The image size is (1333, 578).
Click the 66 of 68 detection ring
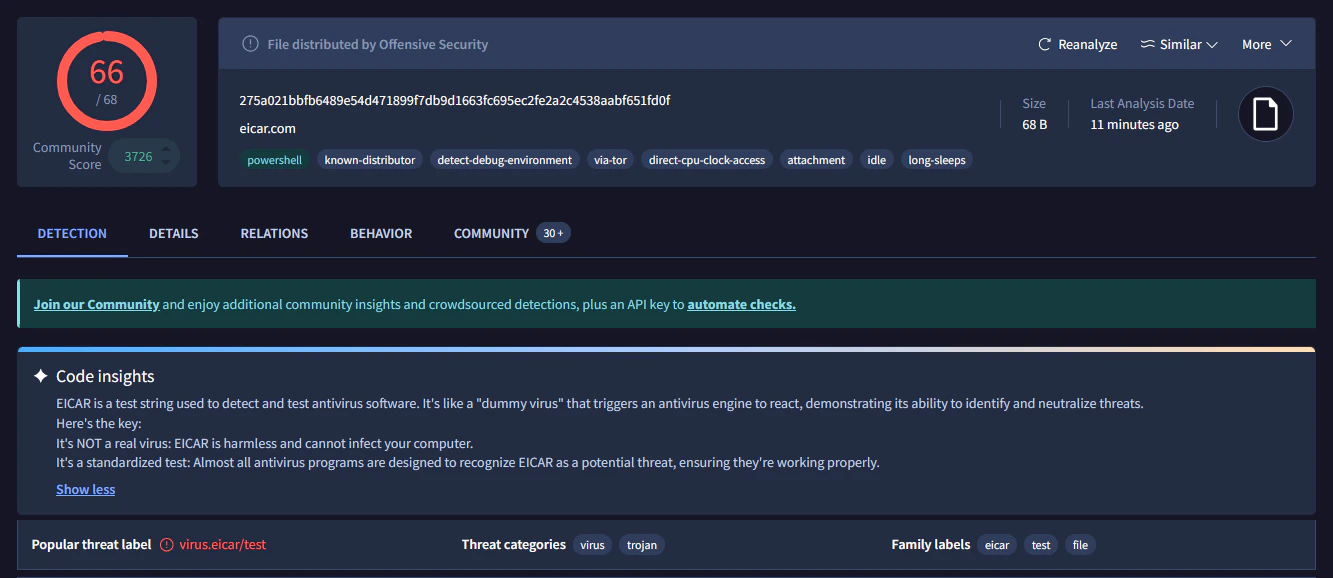click(x=106, y=81)
